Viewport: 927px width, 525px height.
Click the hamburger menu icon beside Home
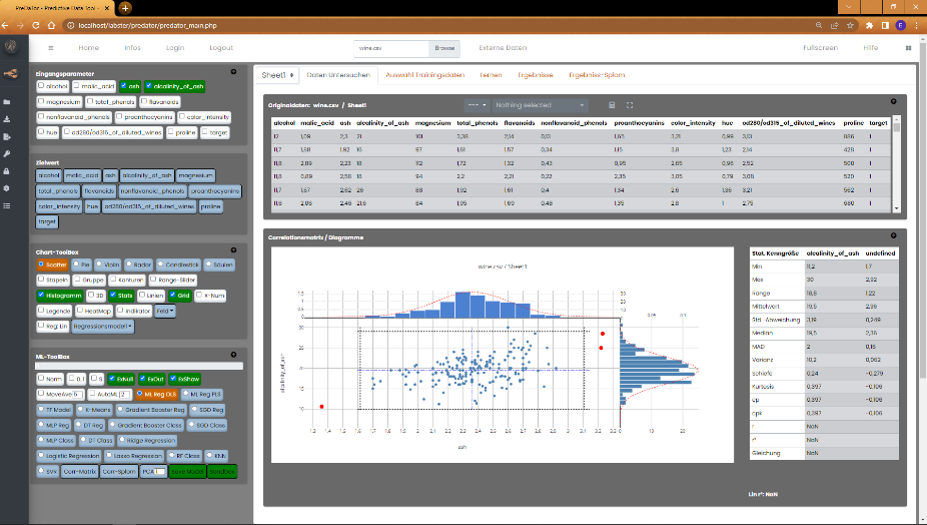point(50,48)
